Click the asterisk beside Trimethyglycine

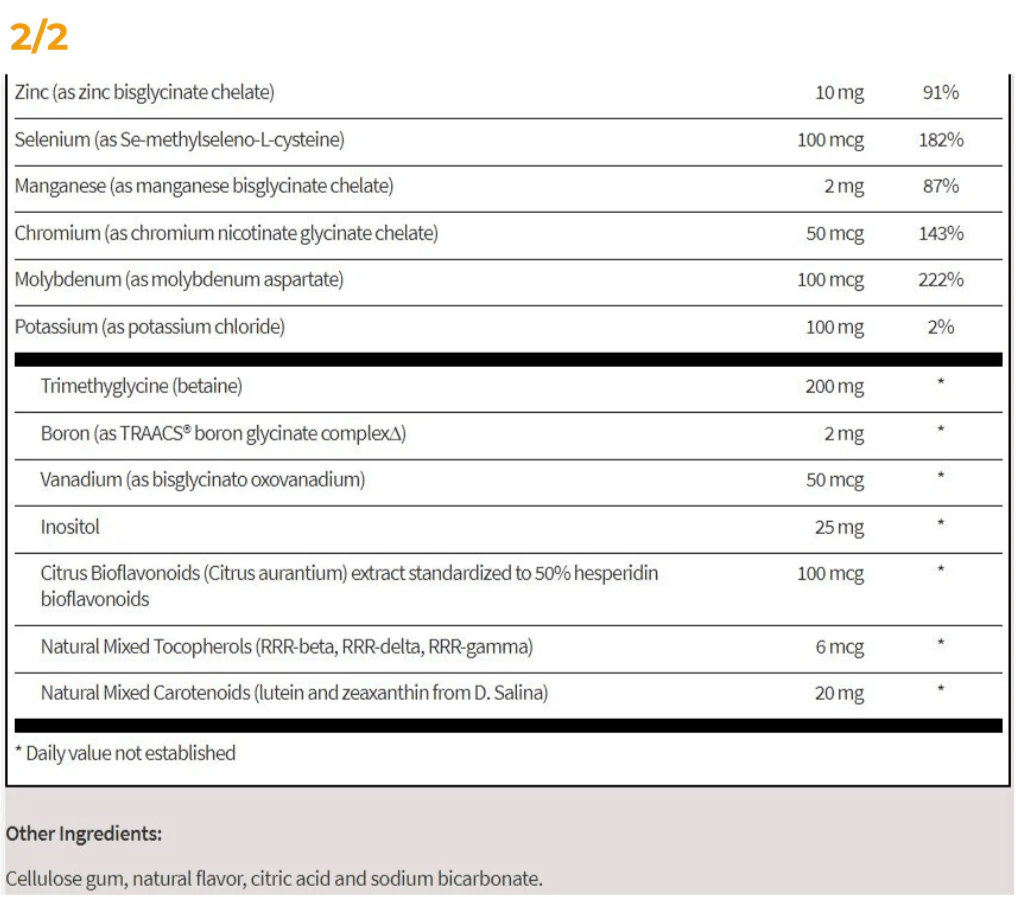pyautogui.click(x=941, y=382)
